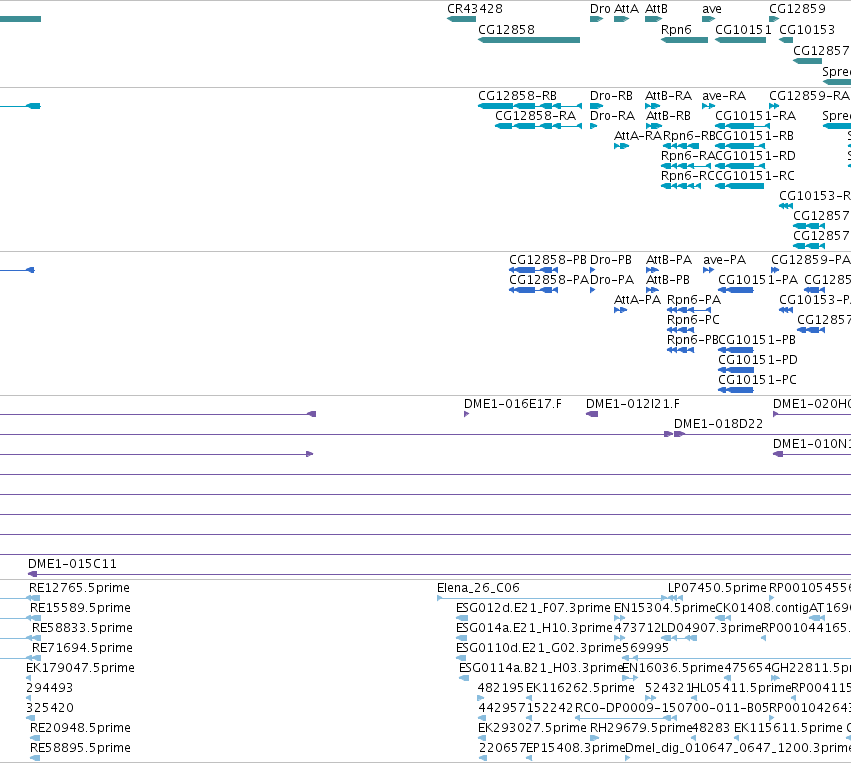Open the transcript label "ave-RA"
The height and width of the screenshot is (763, 851).
click(x=724, y=96)
